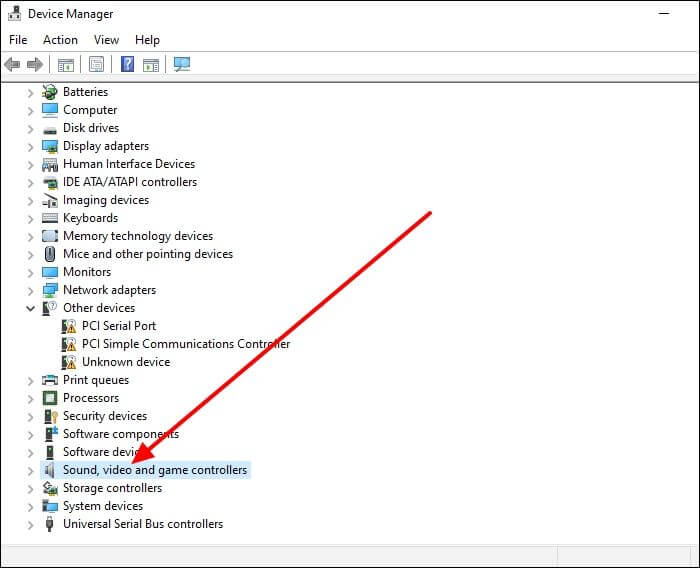Click the Processors chip icon

tap(50, 398)
